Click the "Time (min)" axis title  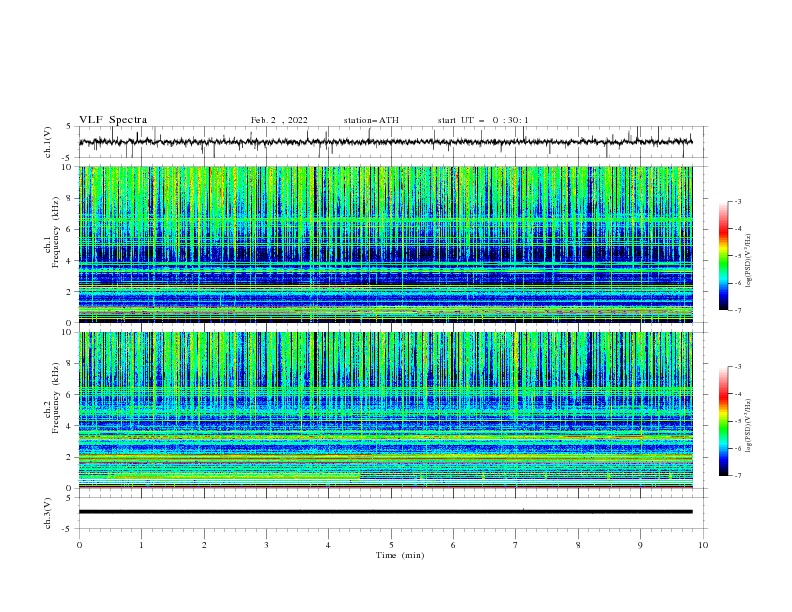[400, 555]
